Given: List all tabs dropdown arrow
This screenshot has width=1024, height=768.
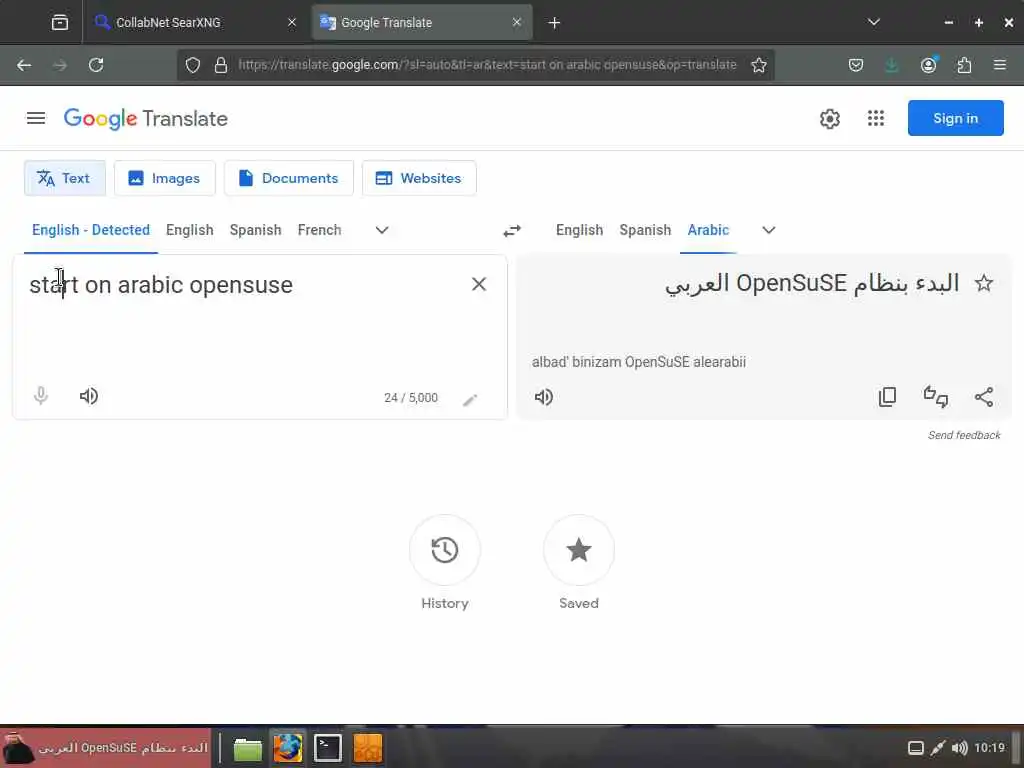Looking at the screenshot, I should (874, 22).
